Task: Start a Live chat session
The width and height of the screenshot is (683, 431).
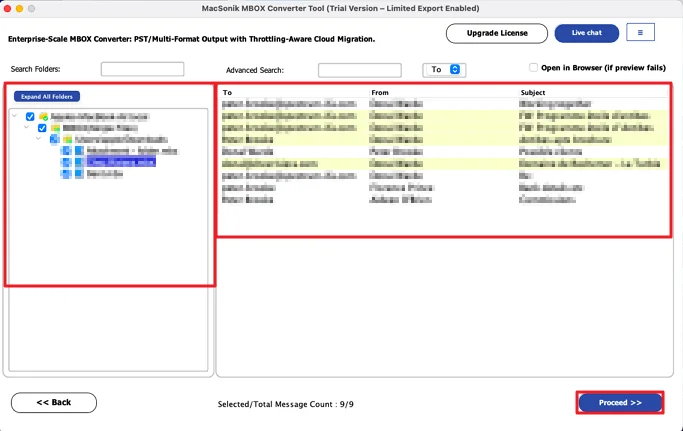Action: tap(586, 33)
